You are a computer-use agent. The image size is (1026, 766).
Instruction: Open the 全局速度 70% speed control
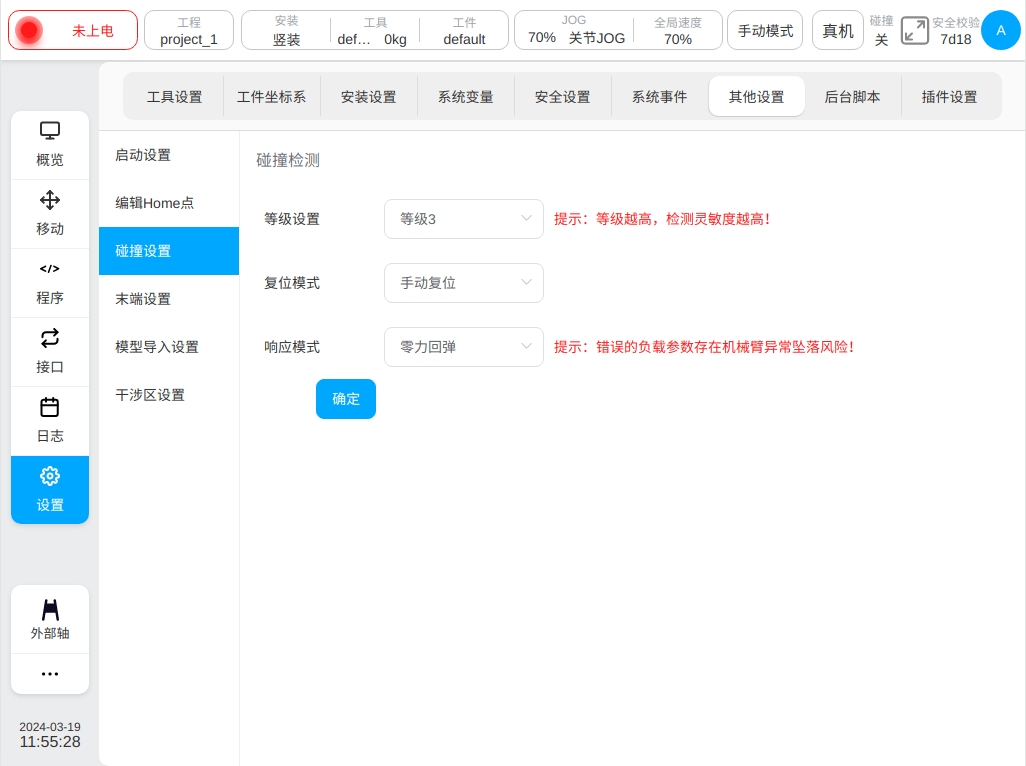(x=677, y=31)
